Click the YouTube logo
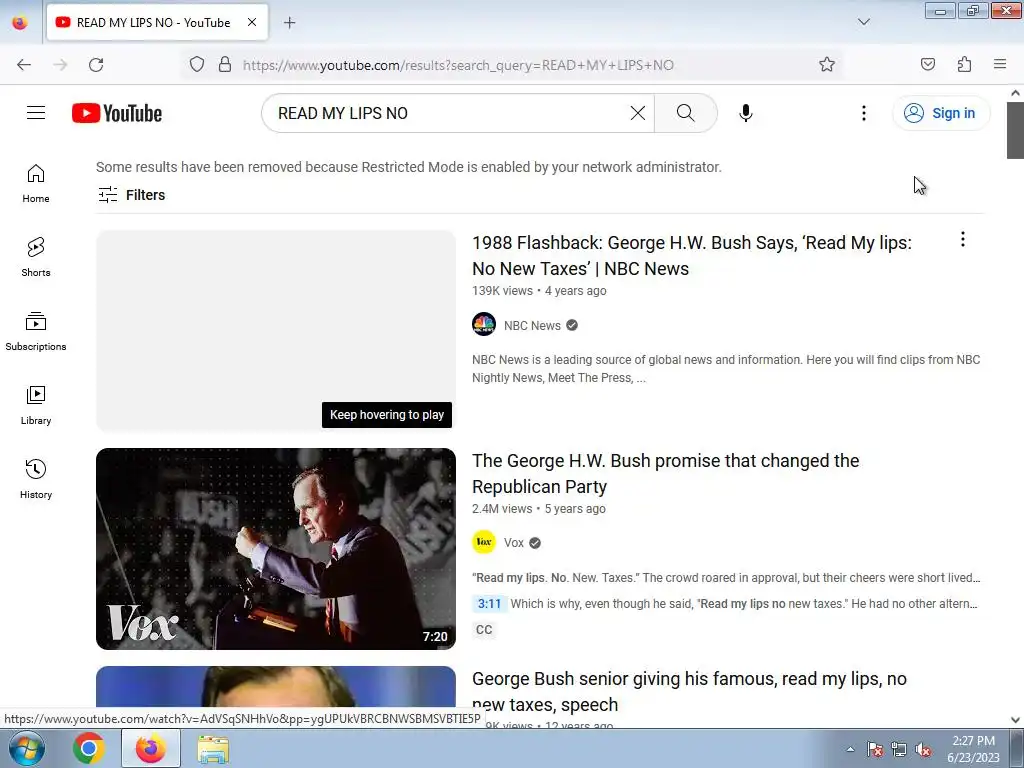 click(x=117, y=113)
